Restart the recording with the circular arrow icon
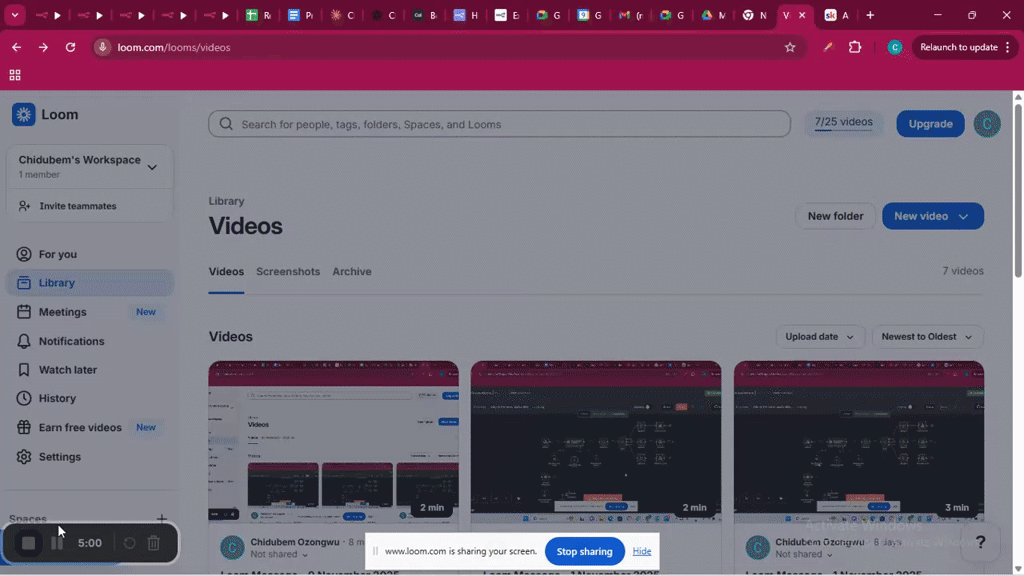This screenshot has height=576, width=1024. pyautogui.click(x=129, y=543)
